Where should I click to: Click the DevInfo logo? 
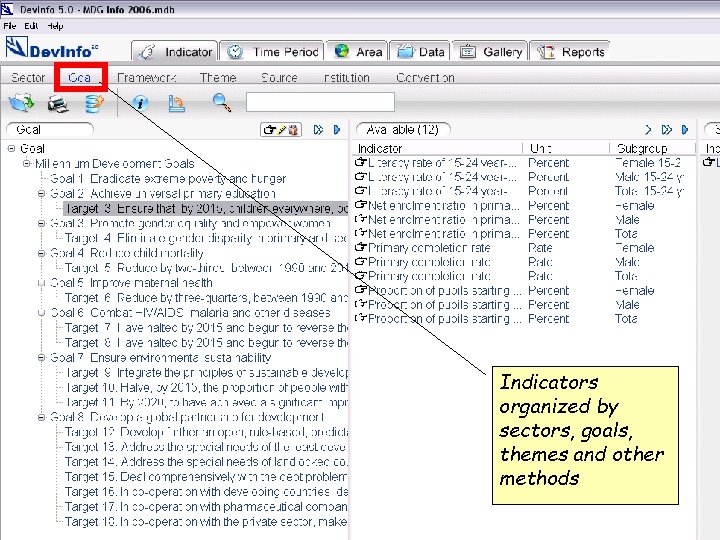(x=51, y=48)
